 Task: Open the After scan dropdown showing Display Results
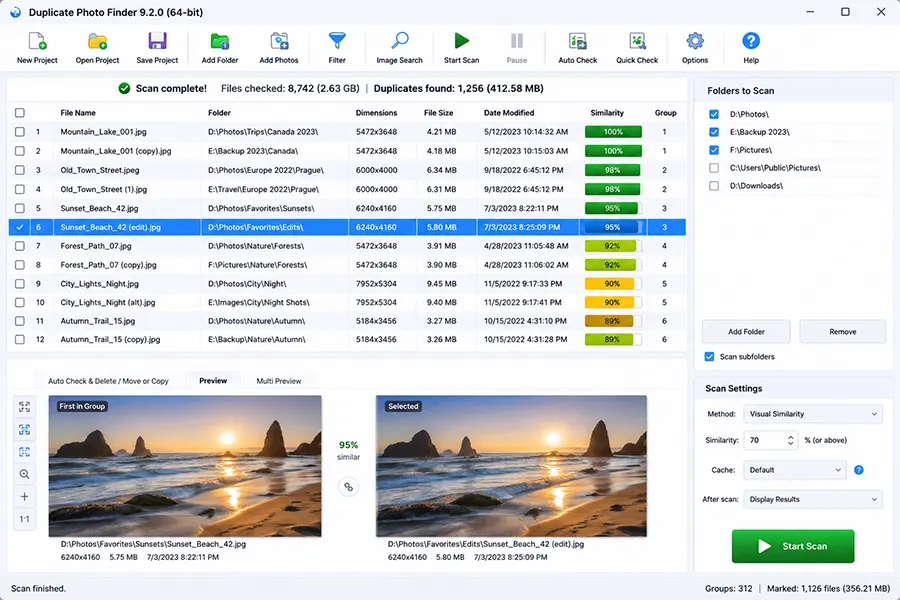click(813, 500)
